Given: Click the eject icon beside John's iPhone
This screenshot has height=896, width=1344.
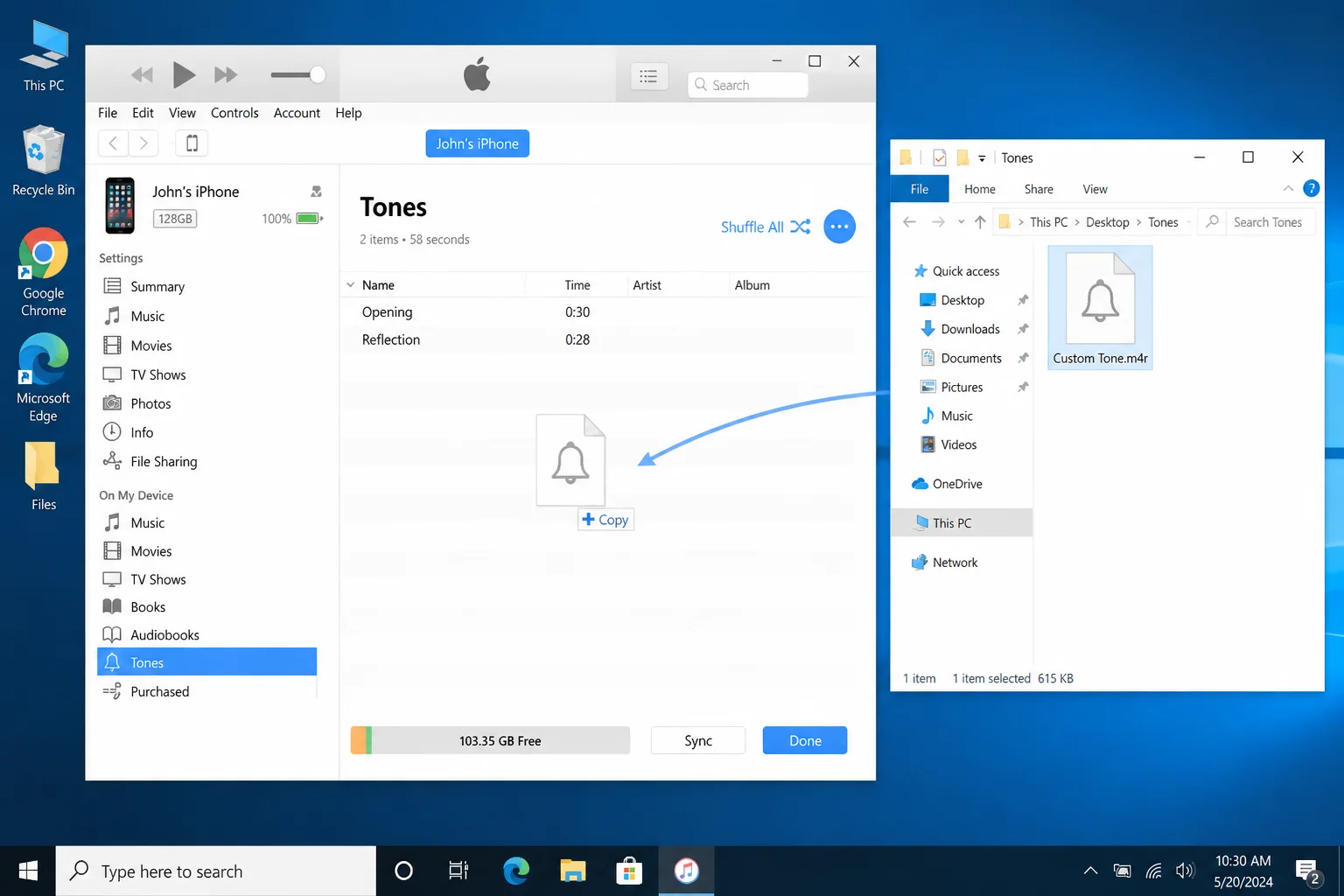Looking at the screenshot, I should pyautogui.click(x=317, y=192).
